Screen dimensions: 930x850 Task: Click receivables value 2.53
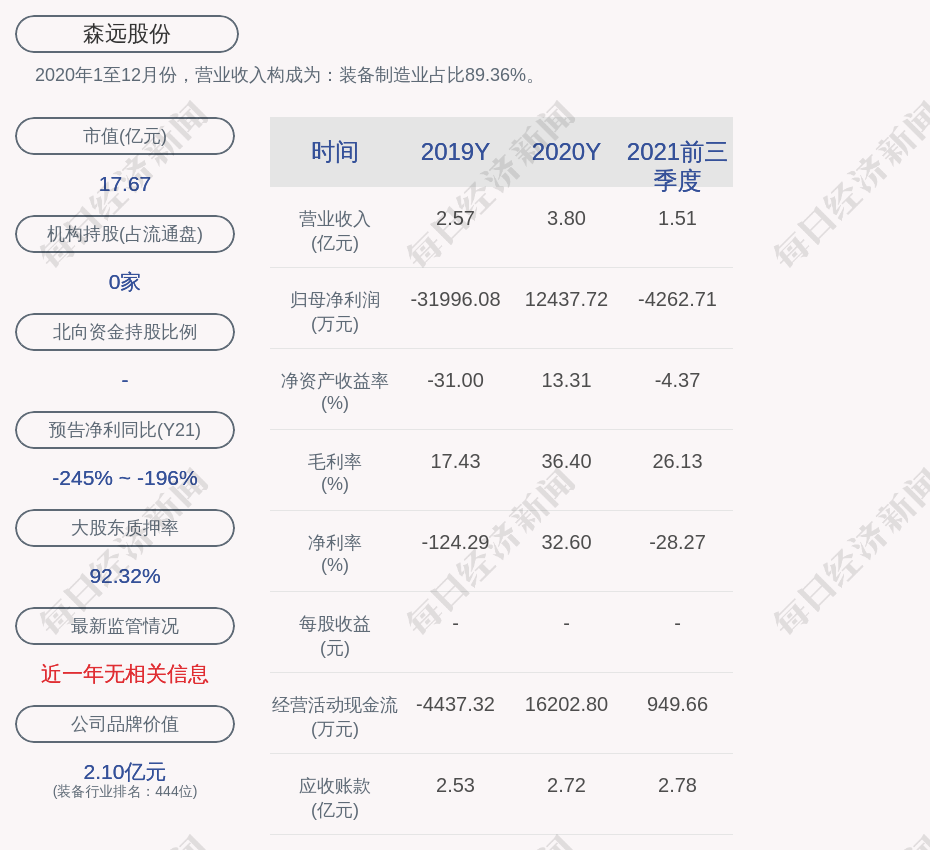tap(455, 785)
